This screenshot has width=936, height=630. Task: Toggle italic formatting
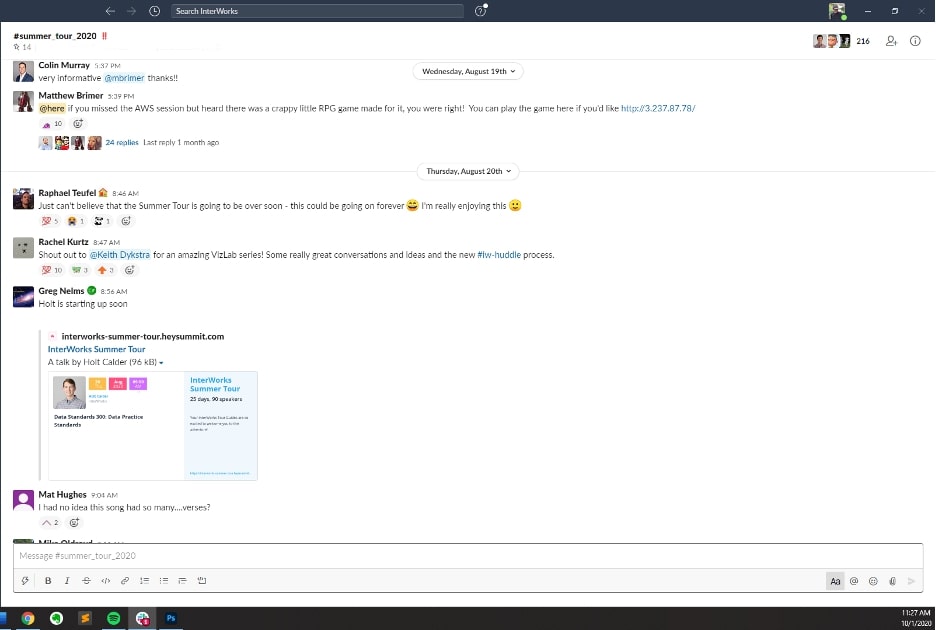(x=67, y=580)
